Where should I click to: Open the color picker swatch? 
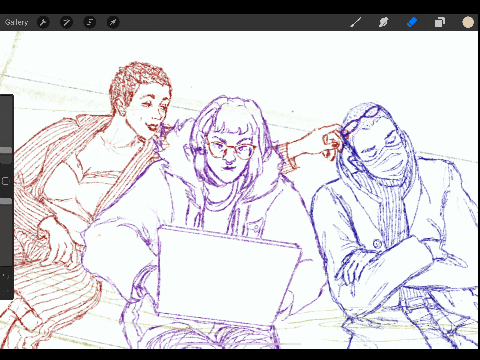click(468, 22)
